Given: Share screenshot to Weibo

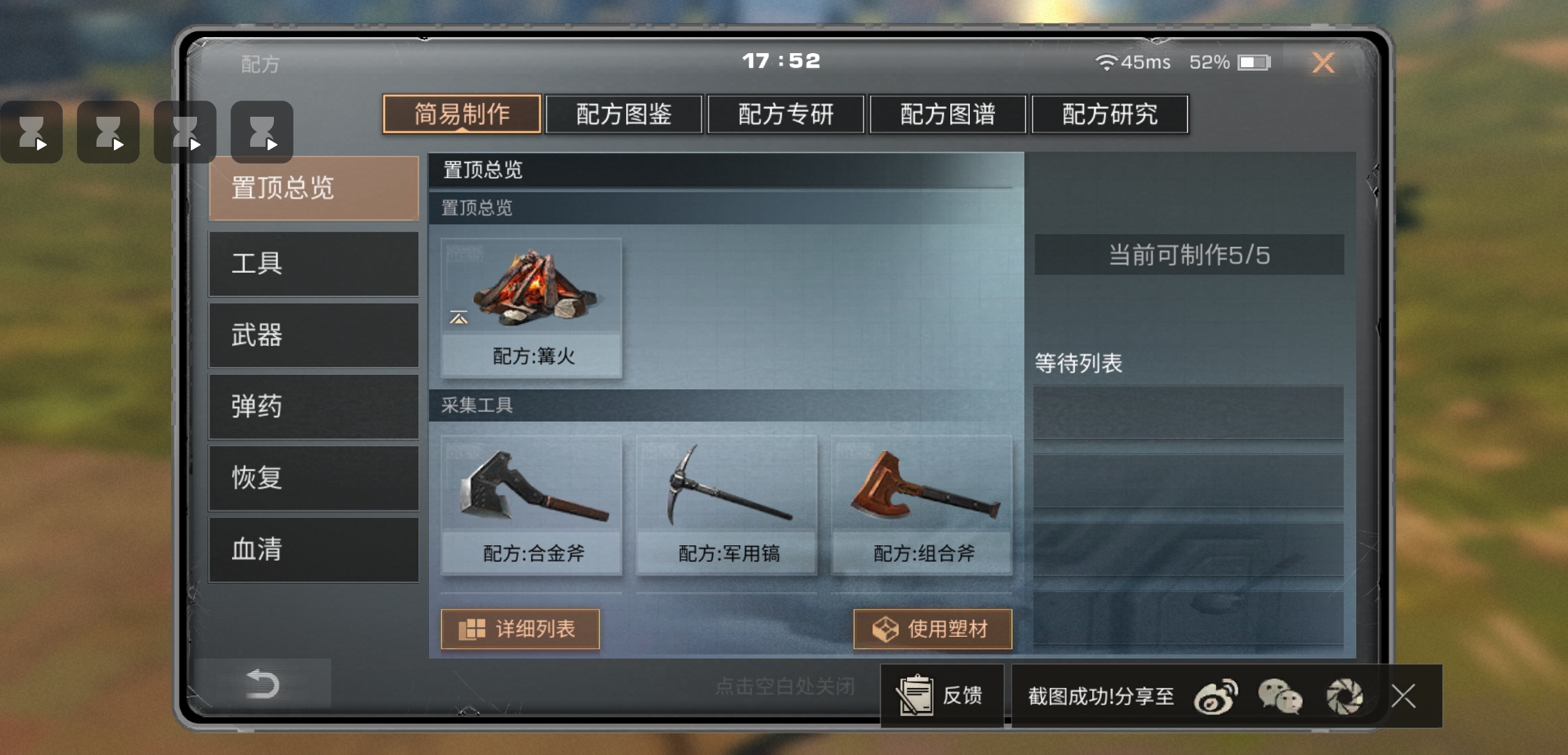Looking at the screenshot, I should point(1216,697).
